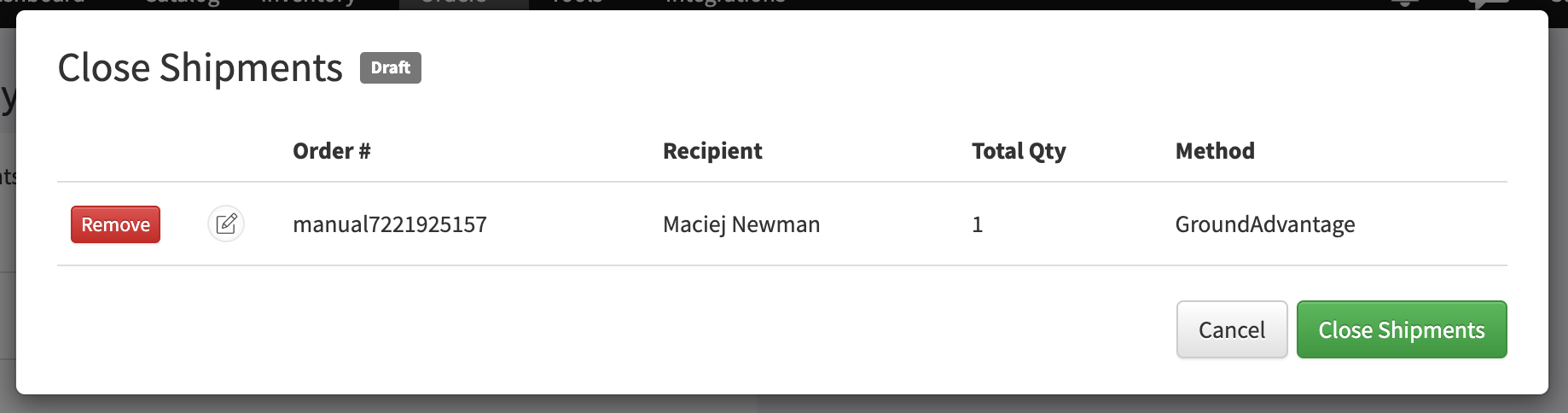Click the Total Qty column header
The height and width of the screenshot is (413, 1568).
point(1018,151)
